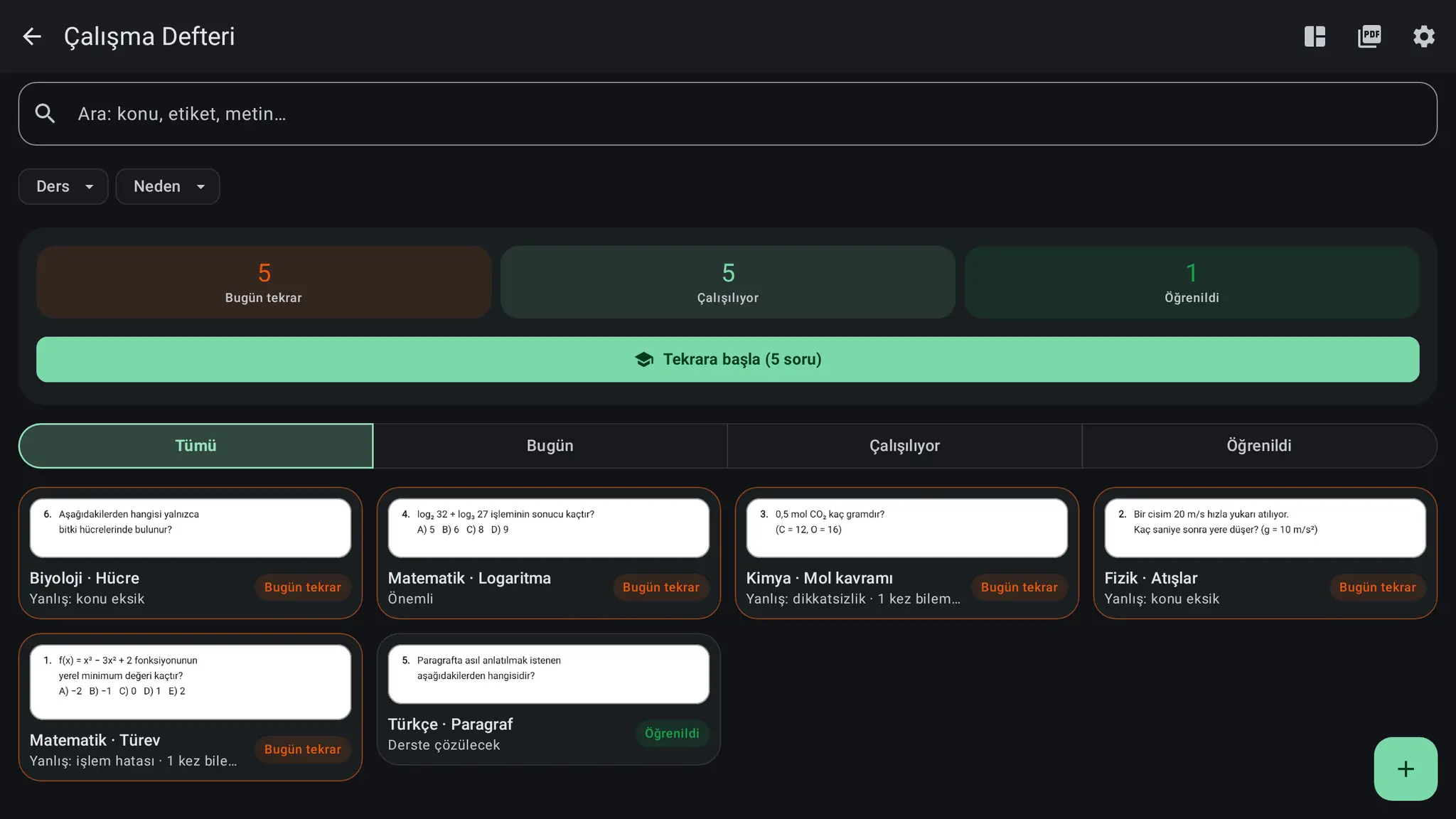Switch to the Tümü tab

(196, 446)
